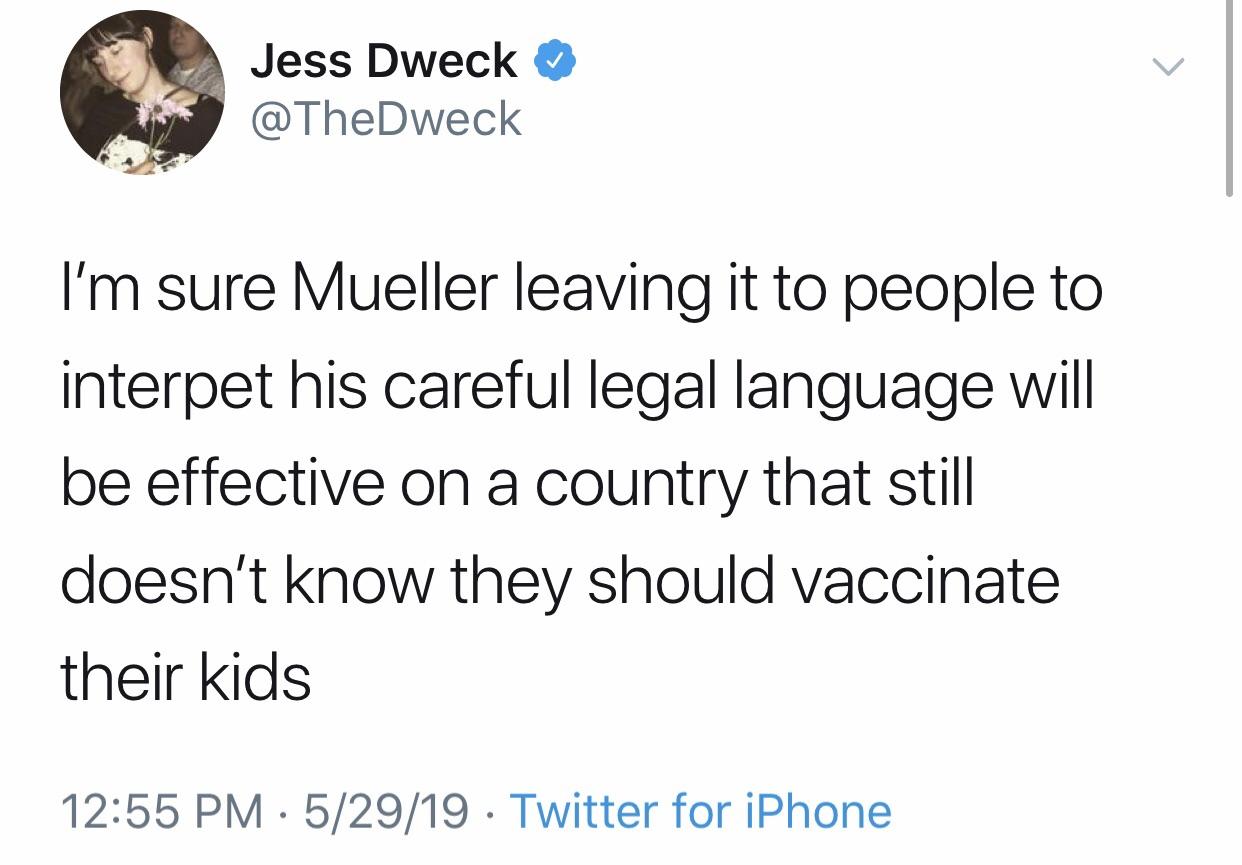Click the 12:55 PM timestamp

tap(160, 810)
